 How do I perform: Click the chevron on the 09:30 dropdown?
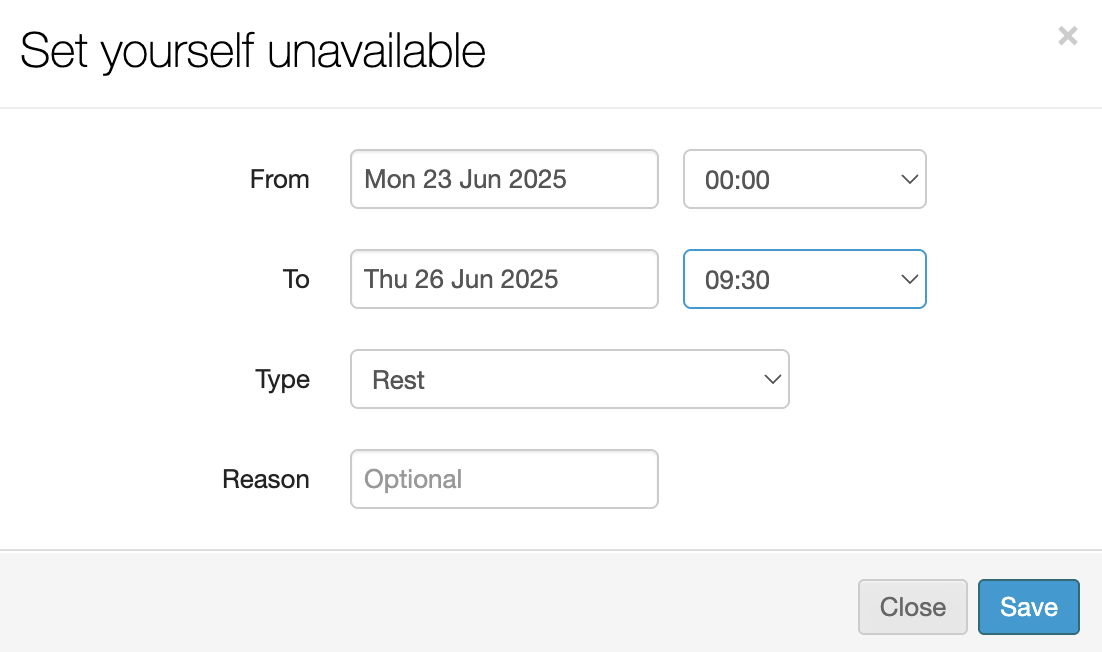pos(909,279)
